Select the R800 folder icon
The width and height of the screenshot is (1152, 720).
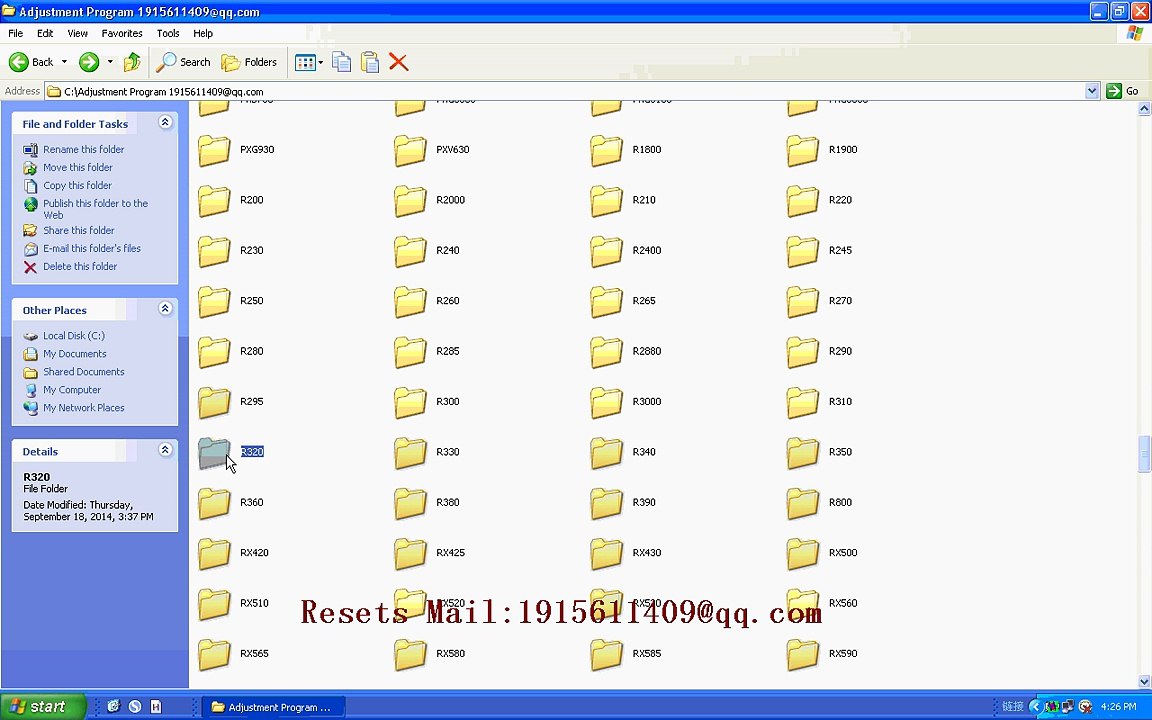(x=803, y=504)
